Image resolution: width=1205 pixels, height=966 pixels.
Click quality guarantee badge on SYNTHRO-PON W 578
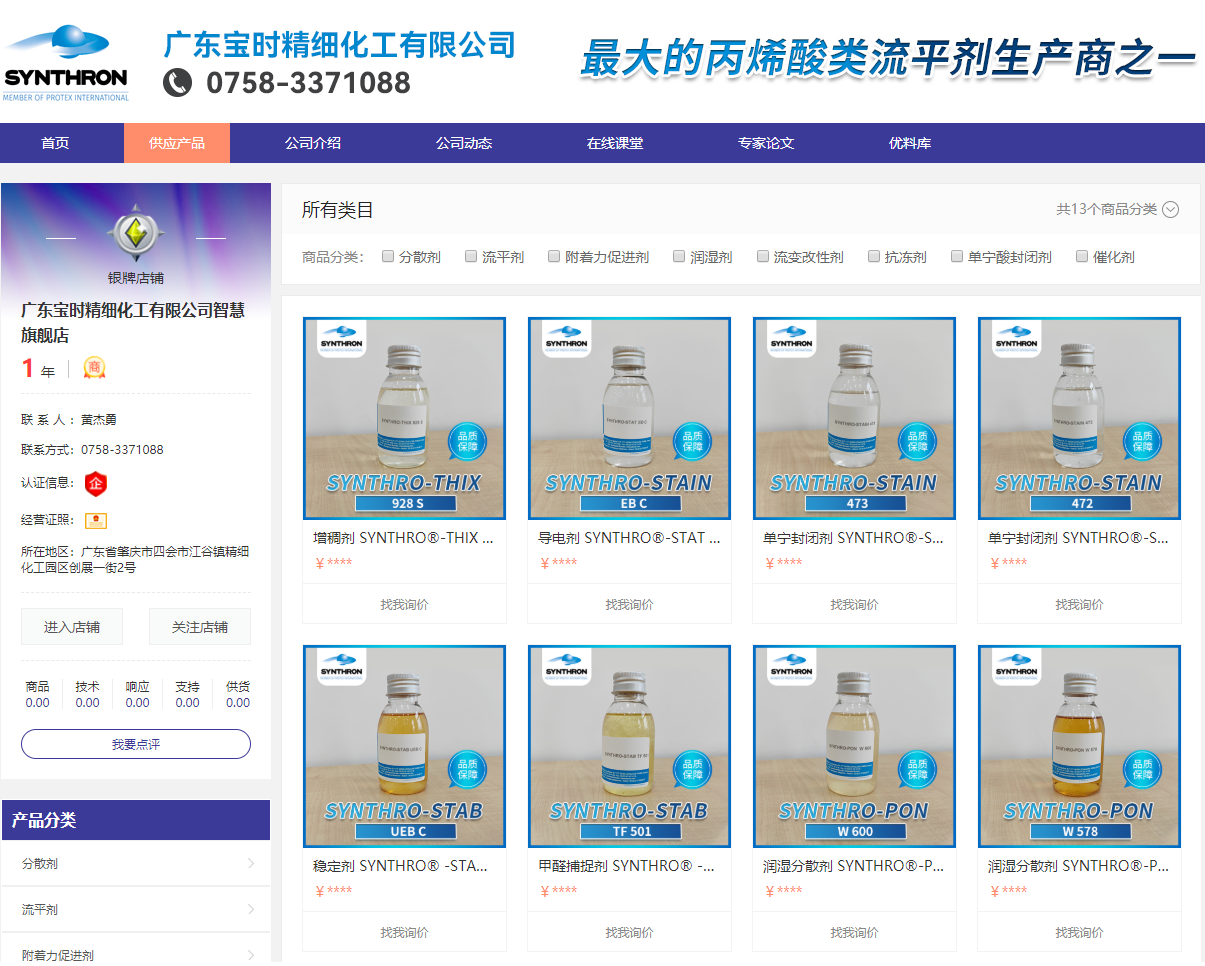point(1143,769)
